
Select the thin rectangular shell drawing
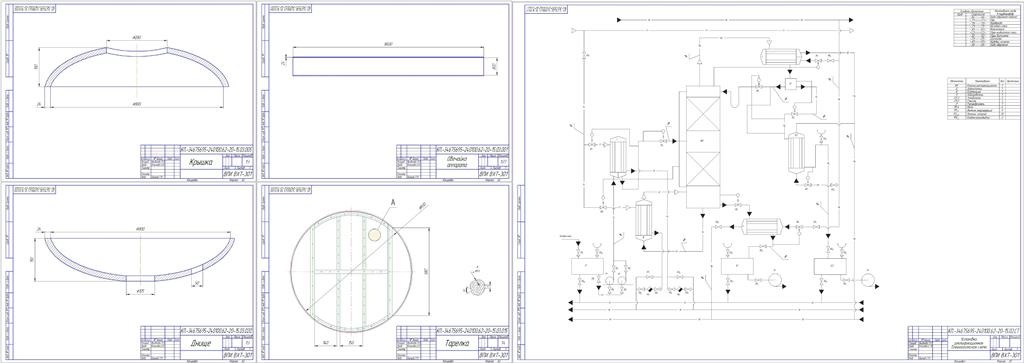[389, 66]
